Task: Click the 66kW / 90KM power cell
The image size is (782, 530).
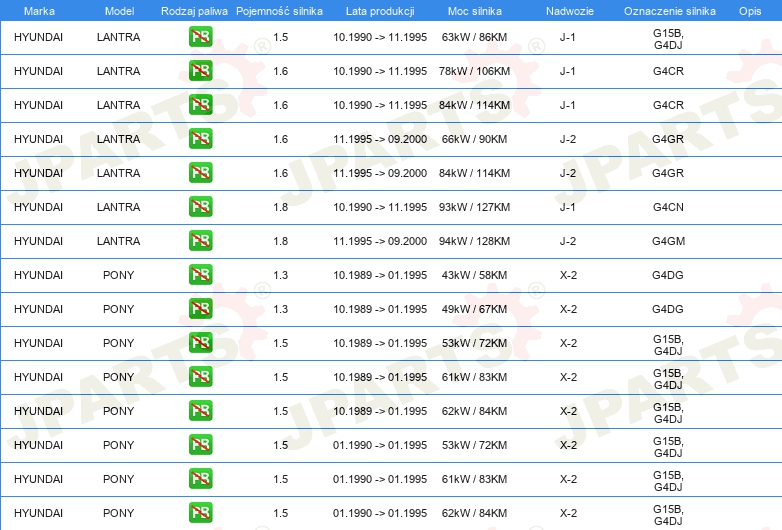Action: 474,139
